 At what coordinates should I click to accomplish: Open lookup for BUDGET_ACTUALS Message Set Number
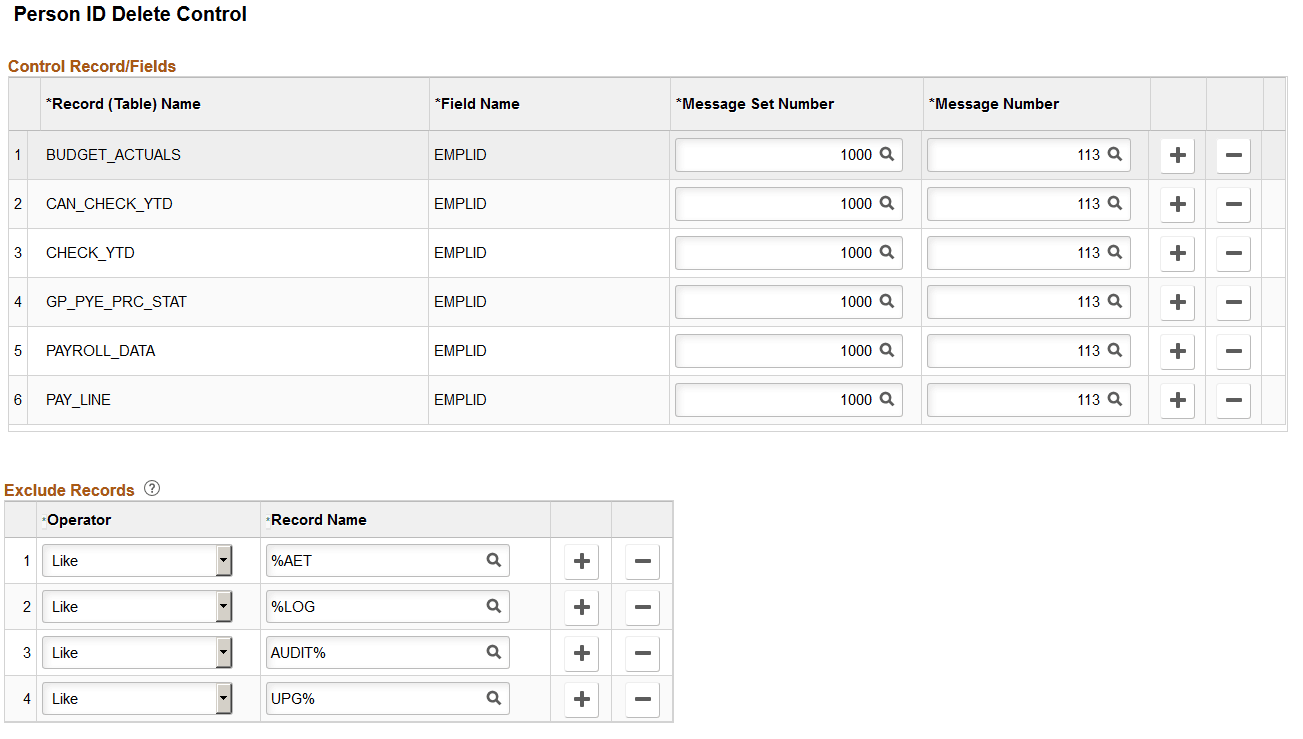[x=888, y=155]
